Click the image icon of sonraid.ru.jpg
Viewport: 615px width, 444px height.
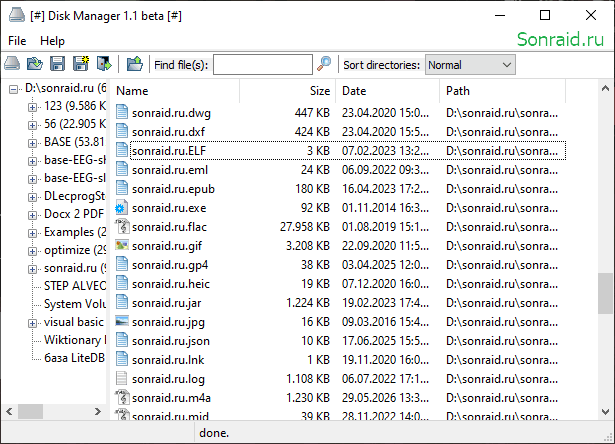[122, 322]
